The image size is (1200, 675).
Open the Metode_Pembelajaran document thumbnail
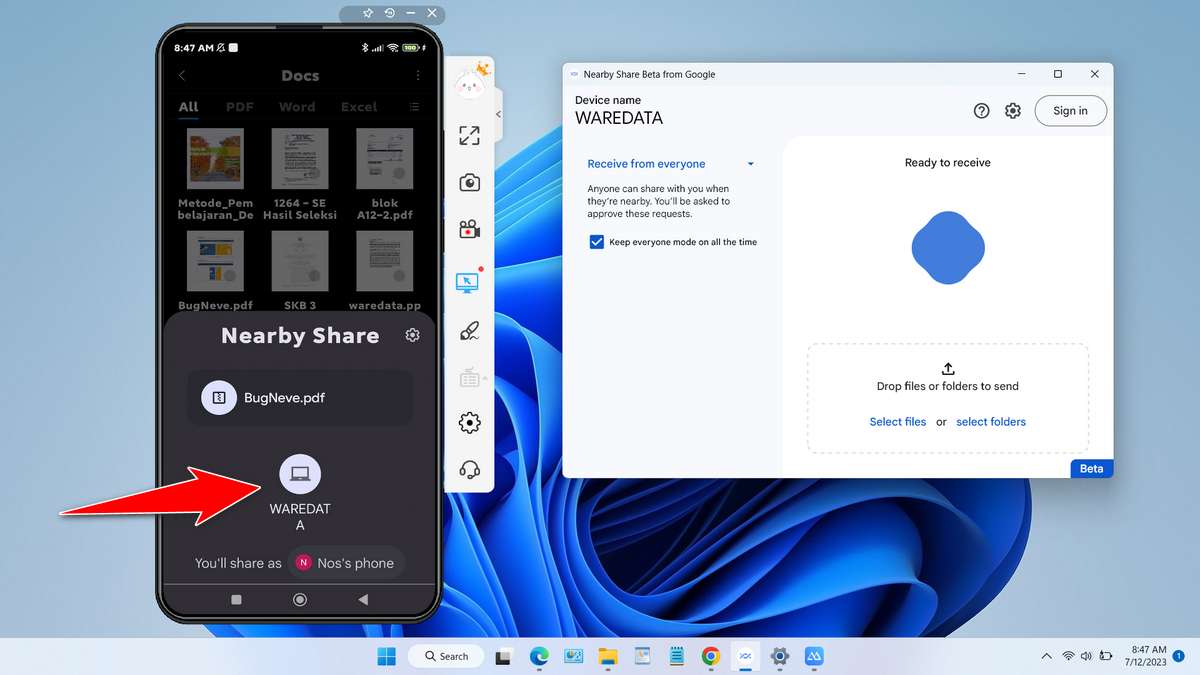click(x=215, y=160)
